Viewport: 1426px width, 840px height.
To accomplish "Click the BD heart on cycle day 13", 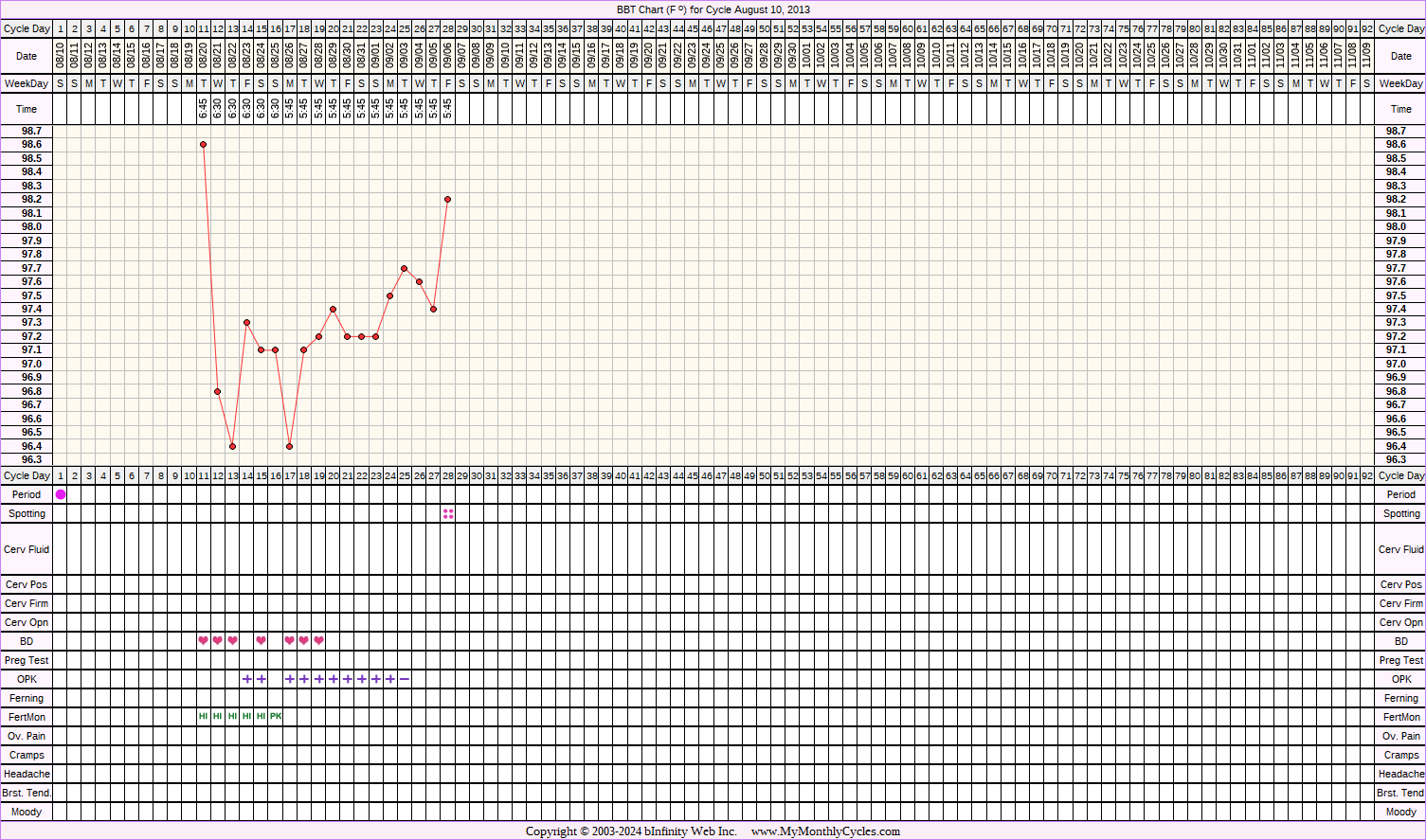I will 232,641.
